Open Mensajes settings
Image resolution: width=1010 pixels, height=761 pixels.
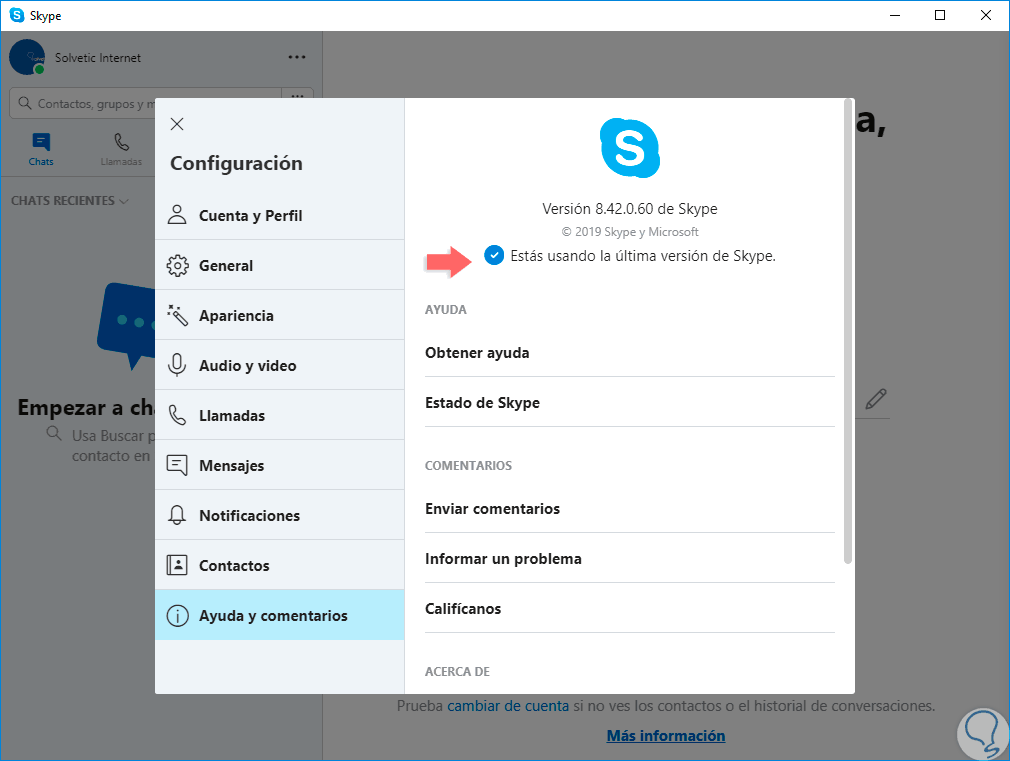280,465
